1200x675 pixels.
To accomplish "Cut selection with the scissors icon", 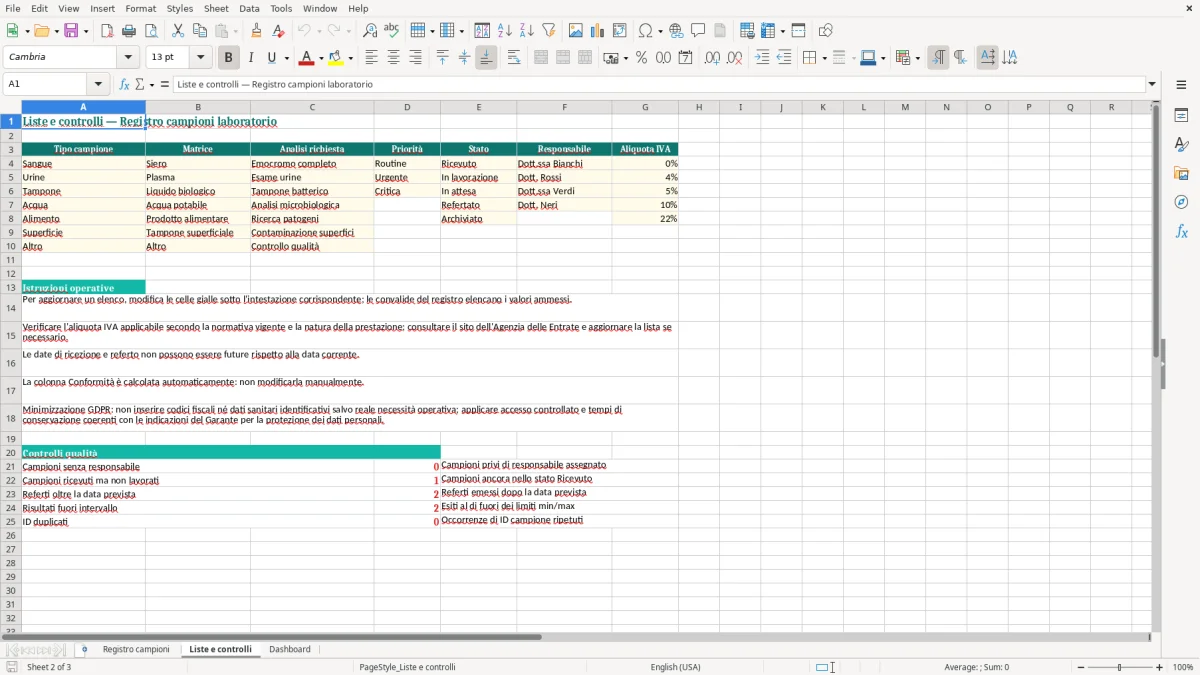I will (178, 31).
